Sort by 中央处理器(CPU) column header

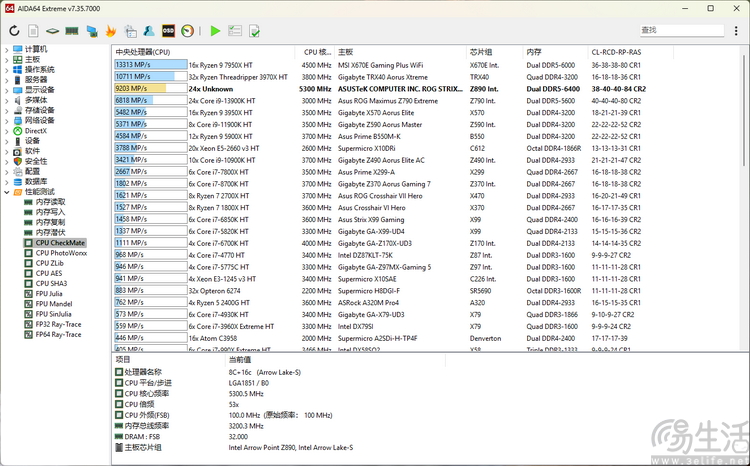tap(203, 52)
